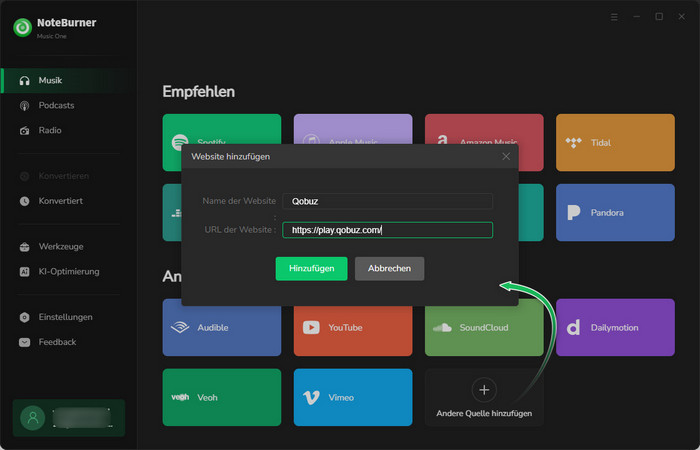Viewport: 700px width, 450px height.
Task: Select the Tidal tile
Action: 615,142
